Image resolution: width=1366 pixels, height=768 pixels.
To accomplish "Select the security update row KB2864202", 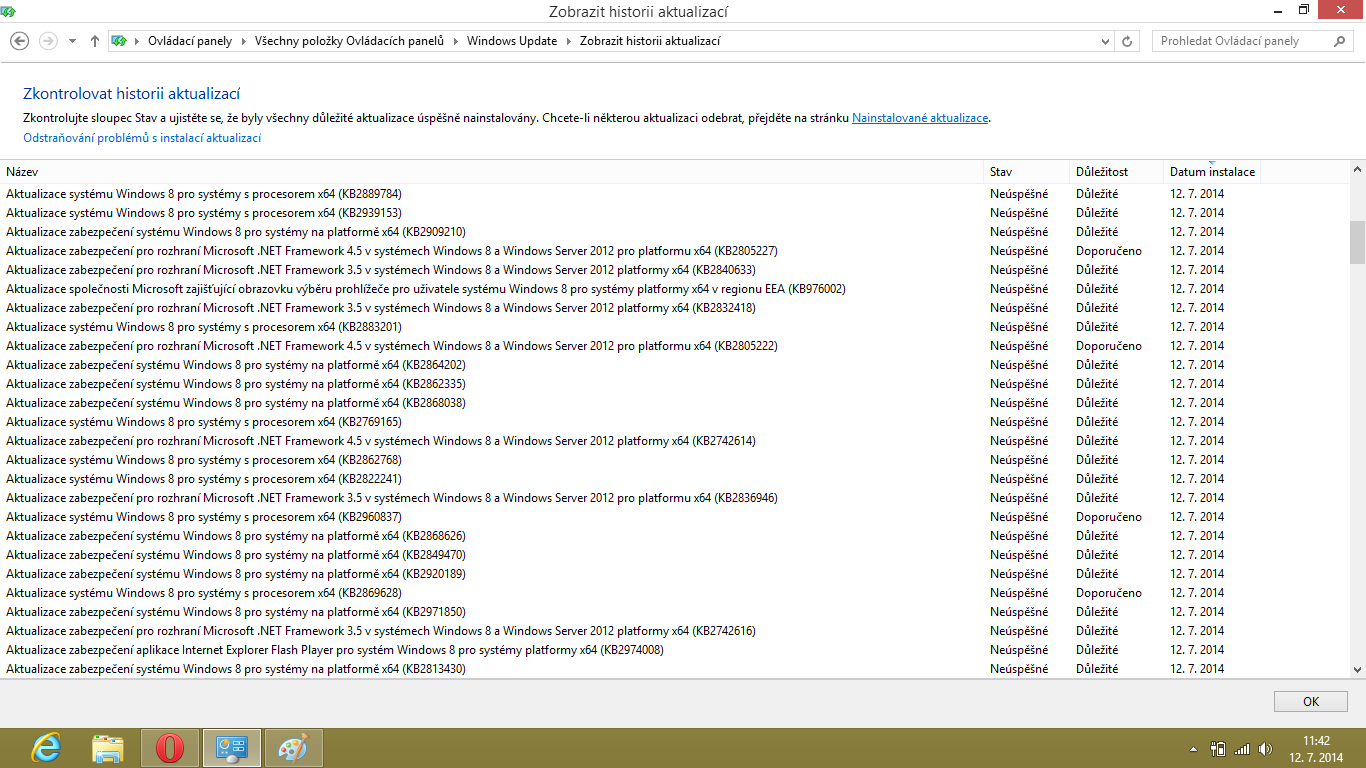I will [x=674, y=365].
